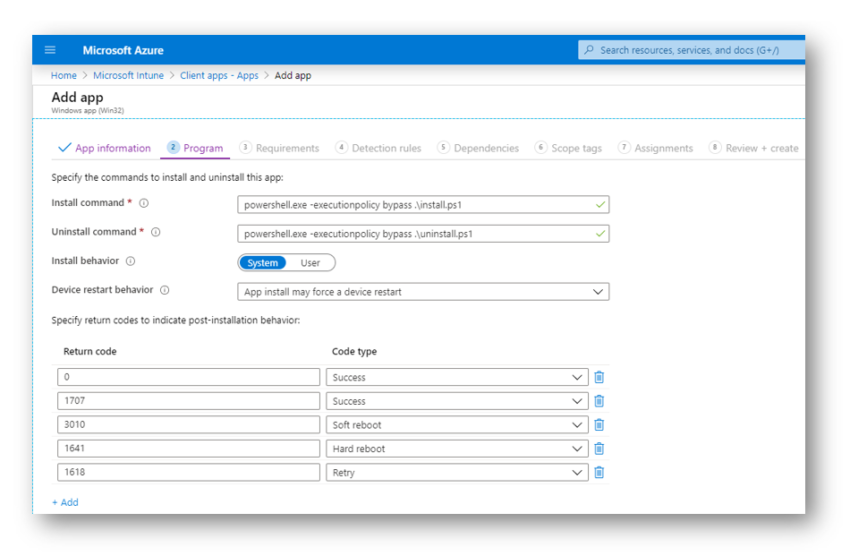Focus search resources, services, and docs box
The height and width of the screenshot is (556, 850).
pos(692,50)
